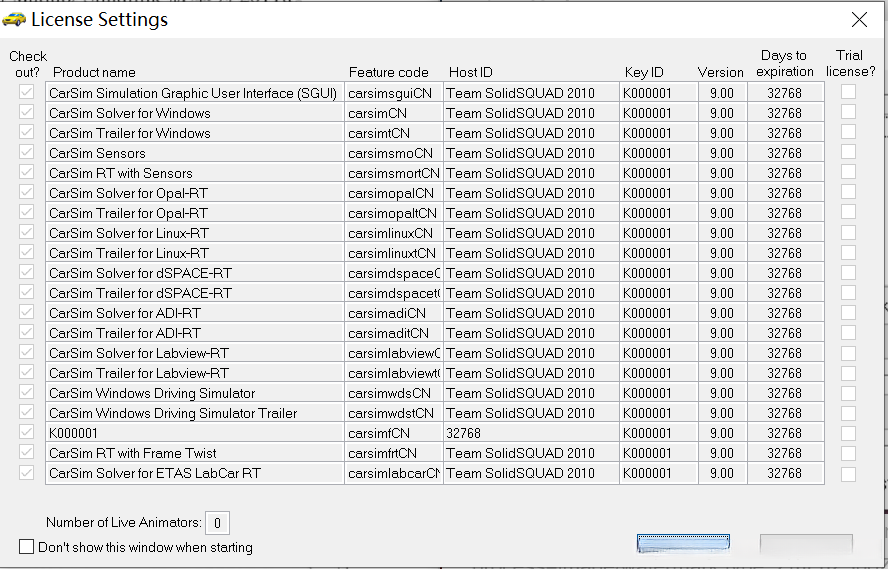888x569 pixels.
Task: Select the CarSim Solver for Linux-RT product name
Action: click(x=129, y=233)
